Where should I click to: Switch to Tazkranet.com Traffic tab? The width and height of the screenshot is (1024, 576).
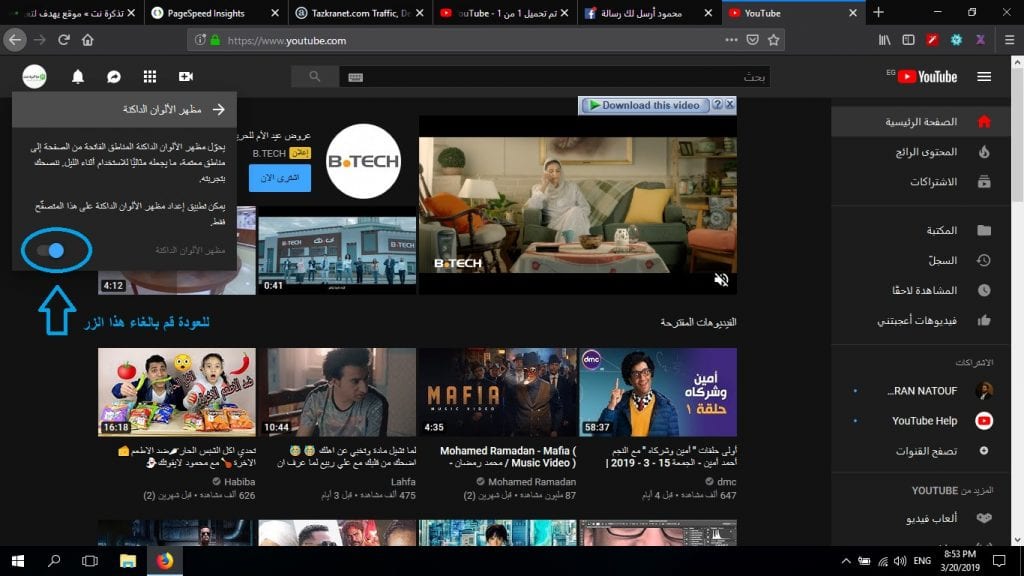(360, 13)
